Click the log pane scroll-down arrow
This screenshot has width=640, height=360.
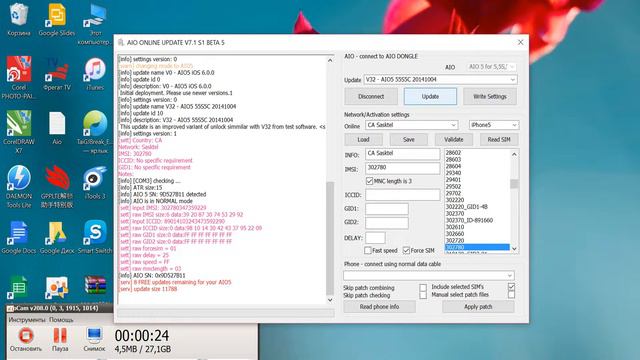pos(330,300)
